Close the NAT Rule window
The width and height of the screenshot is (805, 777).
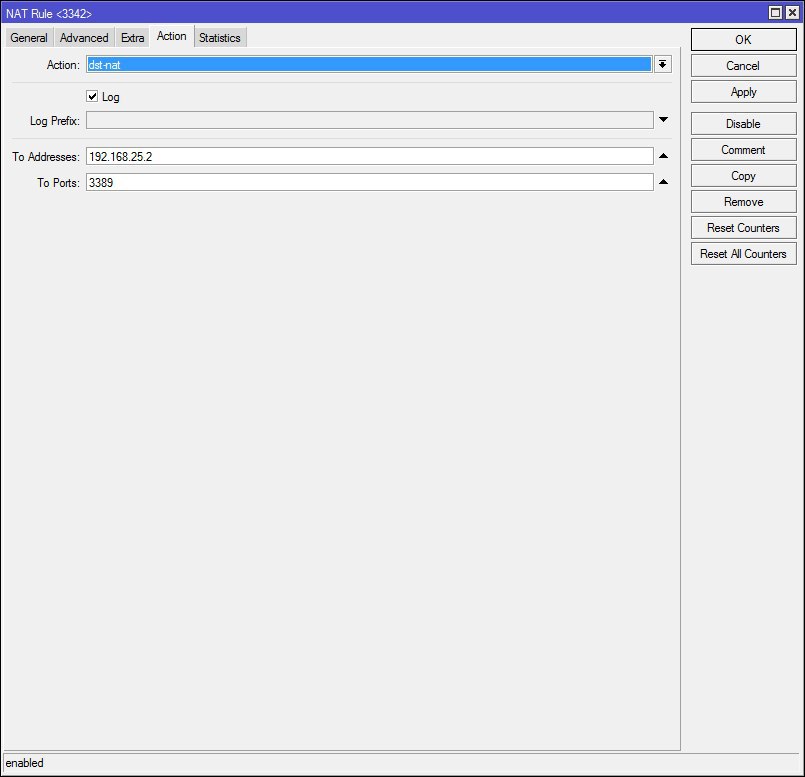[792, 12]
